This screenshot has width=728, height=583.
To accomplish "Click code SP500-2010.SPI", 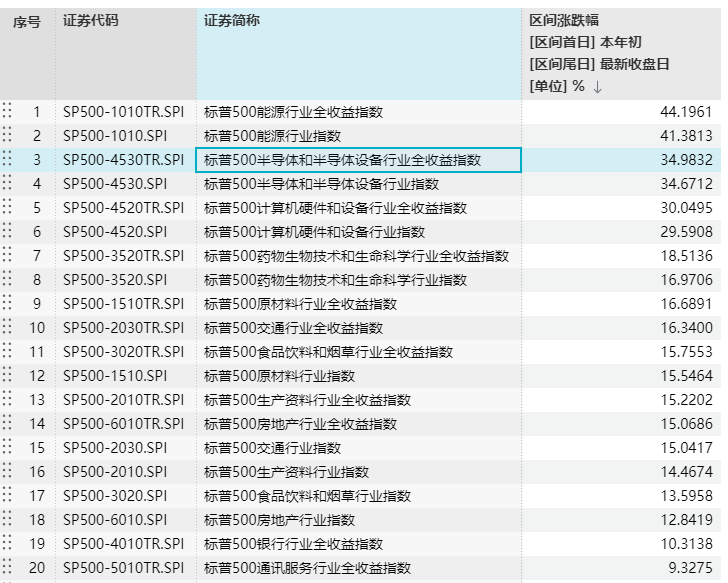I will (x=115, y=472).
